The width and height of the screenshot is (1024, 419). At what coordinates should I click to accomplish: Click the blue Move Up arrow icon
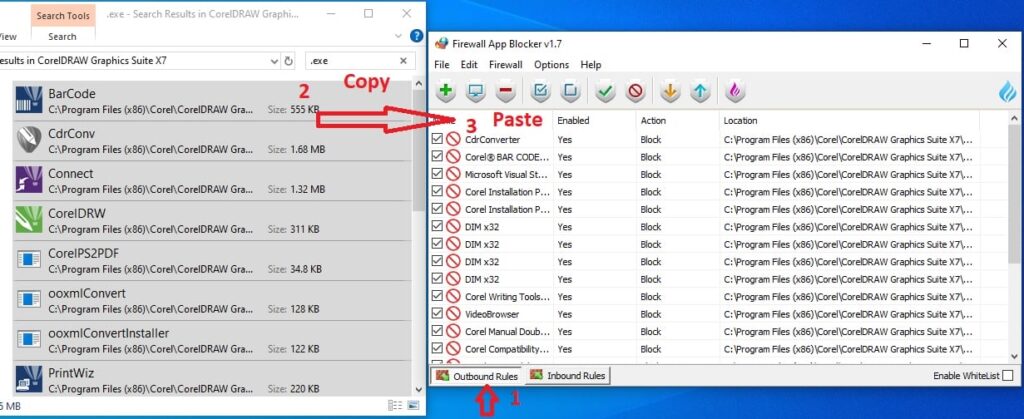[x=700, y=91]
